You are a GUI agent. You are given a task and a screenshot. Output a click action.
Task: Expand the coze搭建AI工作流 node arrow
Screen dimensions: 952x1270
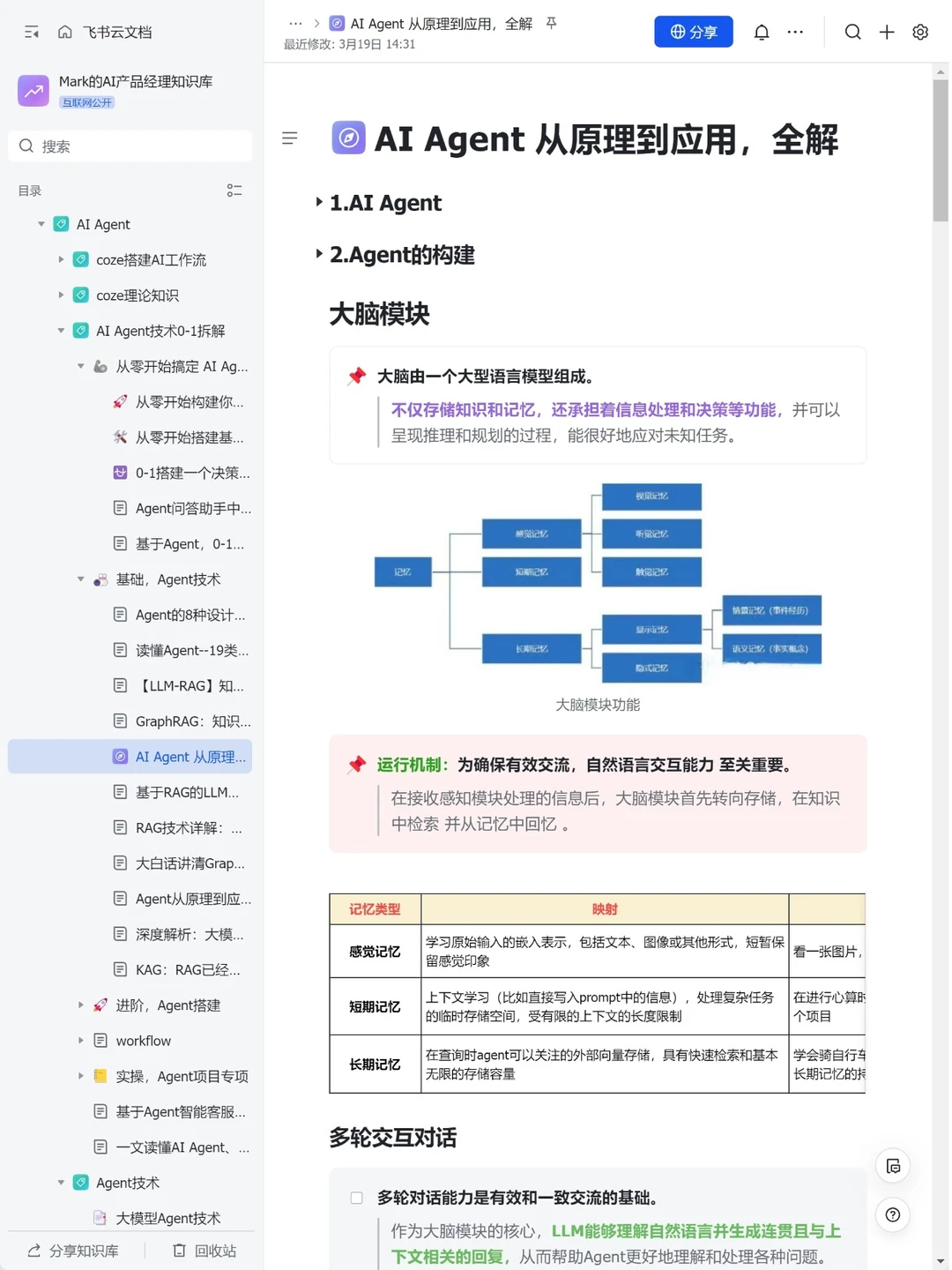coord(61,259)
